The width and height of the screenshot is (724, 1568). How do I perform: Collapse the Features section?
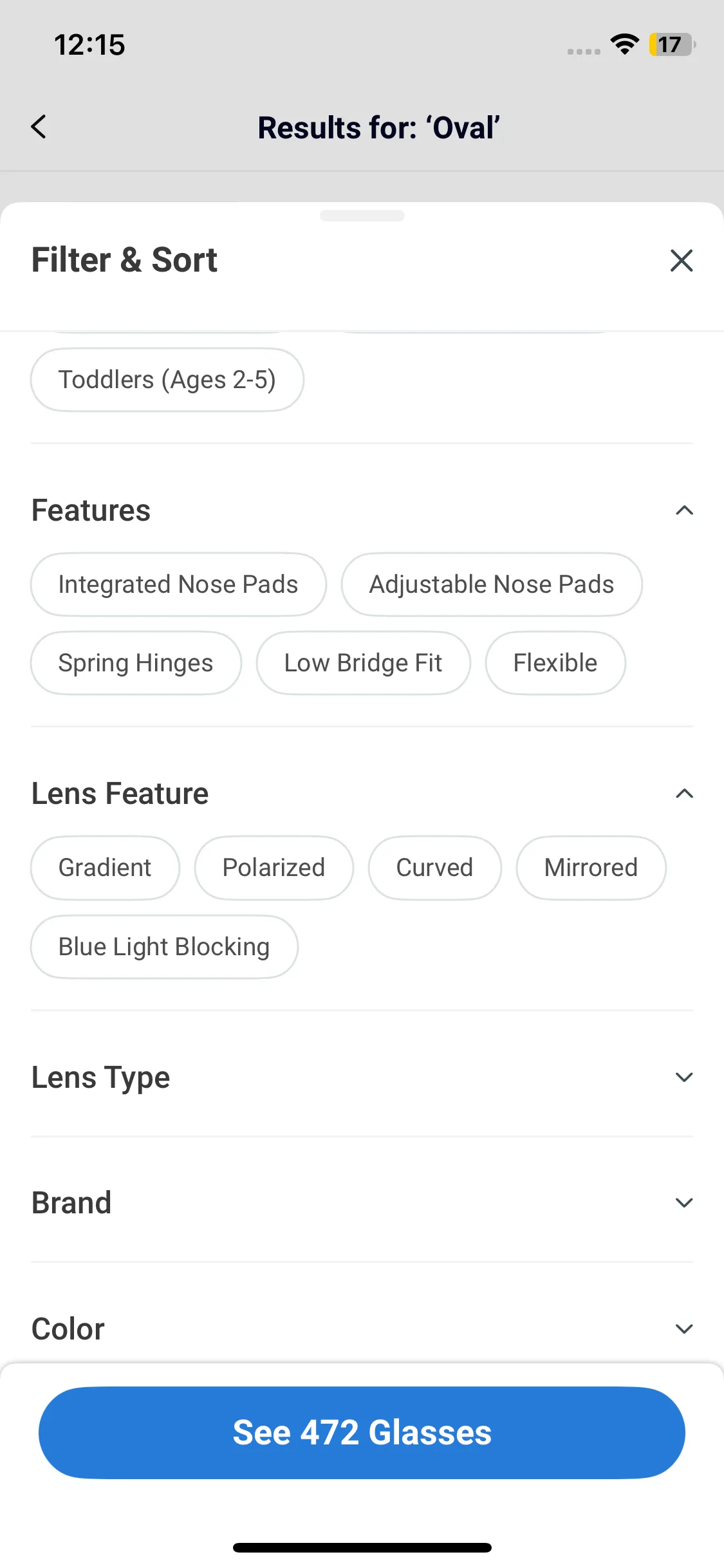(x=684, y=510)
